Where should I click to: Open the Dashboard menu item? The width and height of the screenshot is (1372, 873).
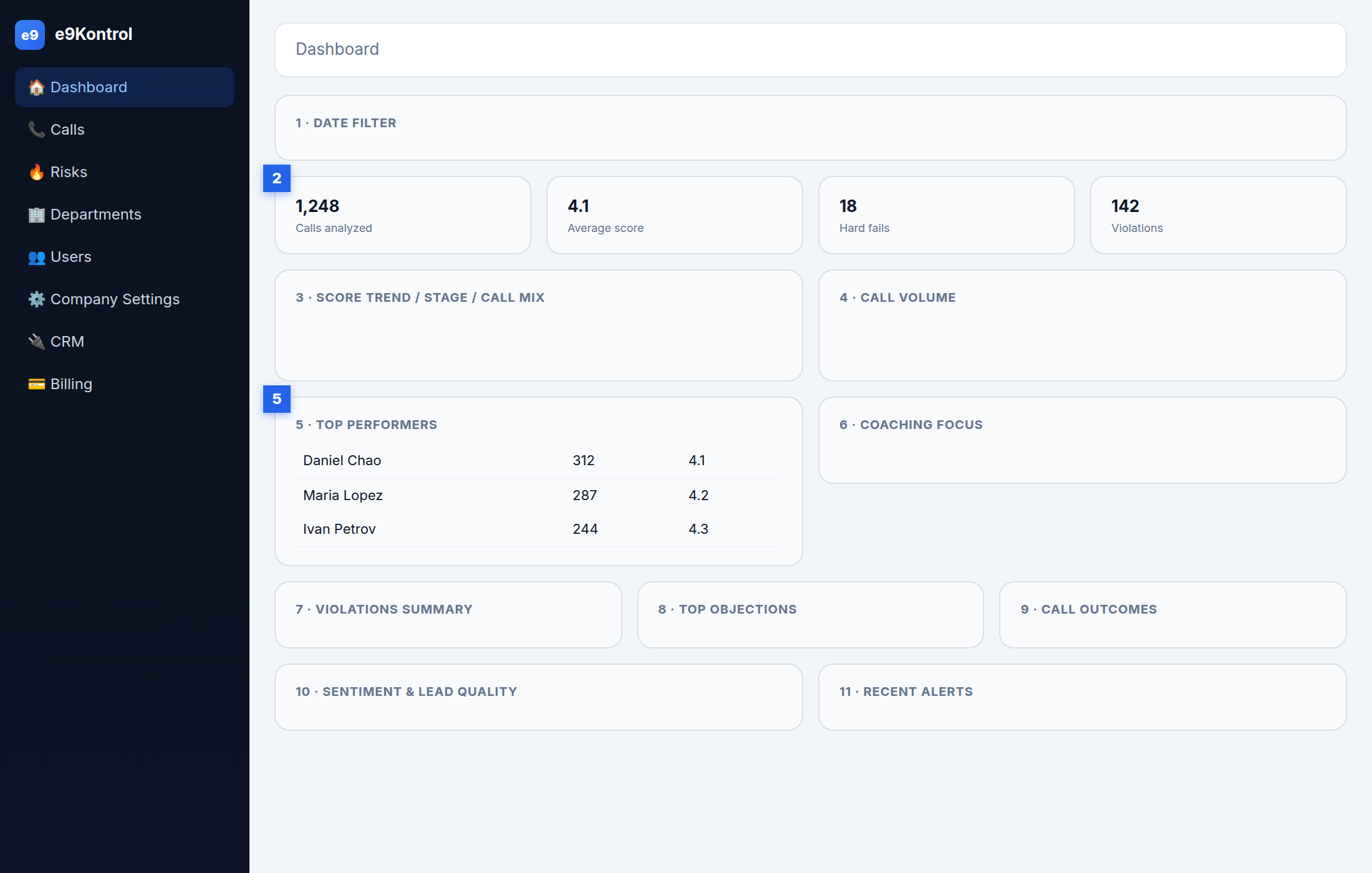(125, 87)
